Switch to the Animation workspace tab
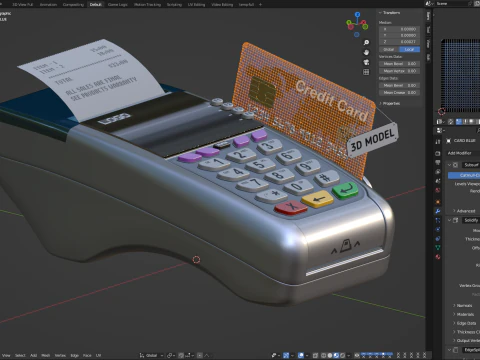 pos(48,5)
